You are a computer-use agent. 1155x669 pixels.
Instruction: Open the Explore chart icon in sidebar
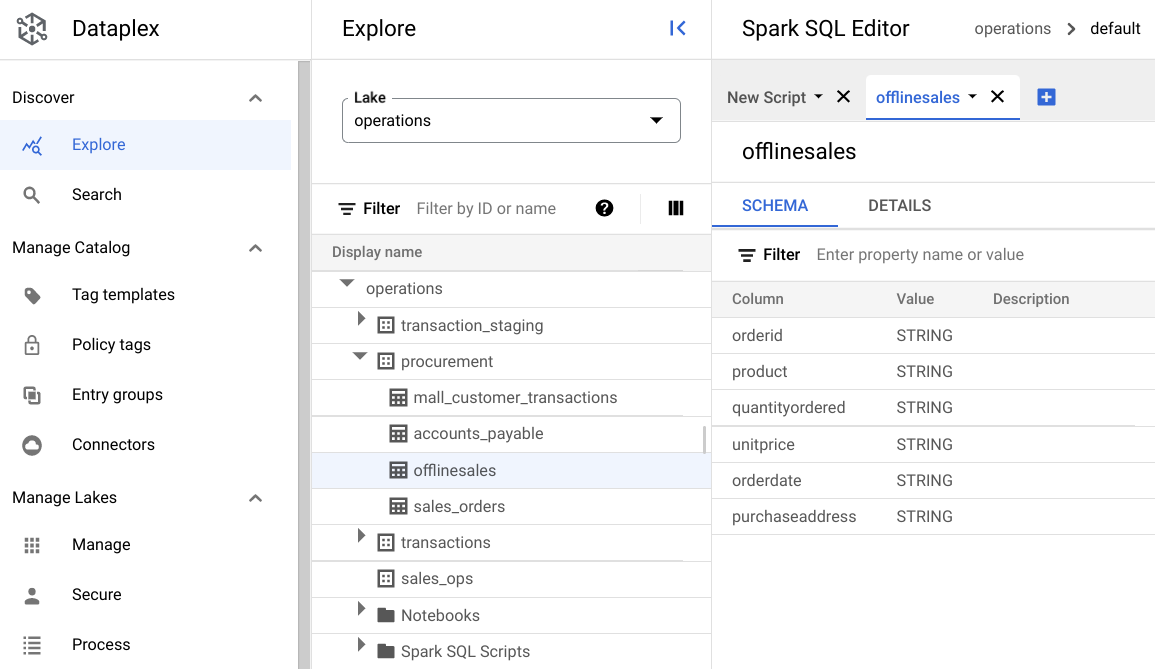tap(32, 145)
